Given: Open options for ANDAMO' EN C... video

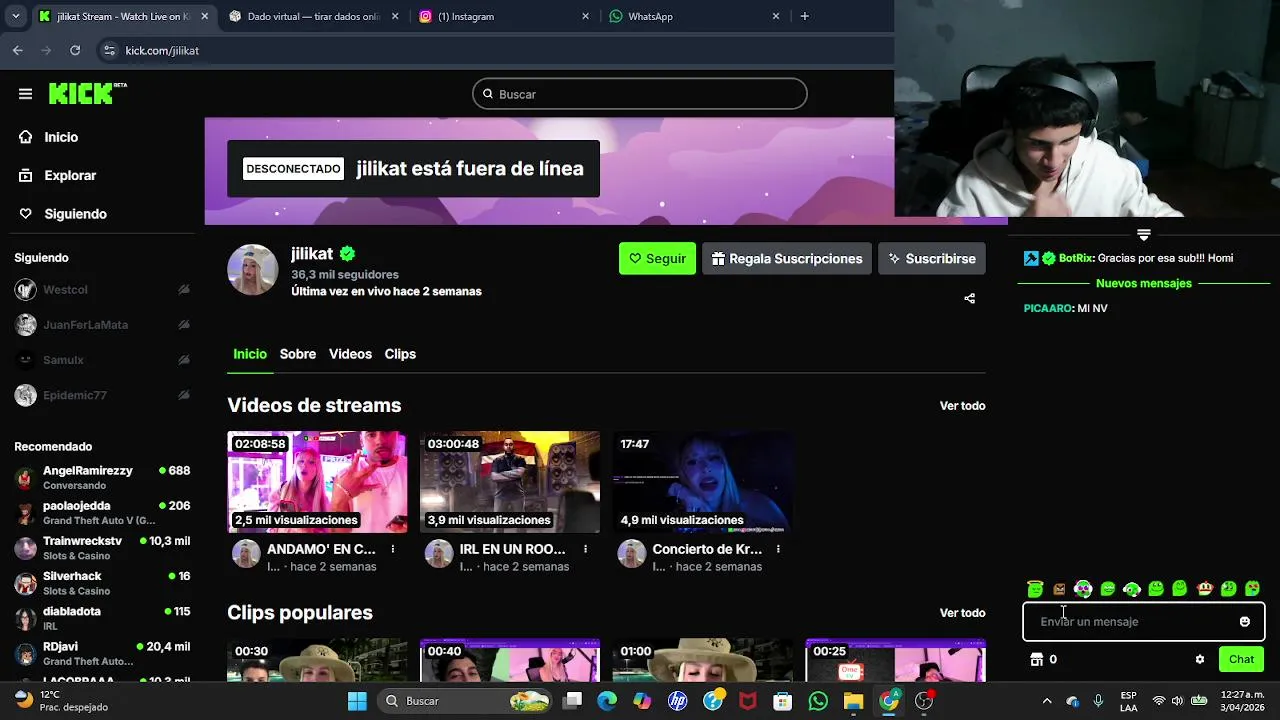Looking at the screenshot, I should 393,549.
